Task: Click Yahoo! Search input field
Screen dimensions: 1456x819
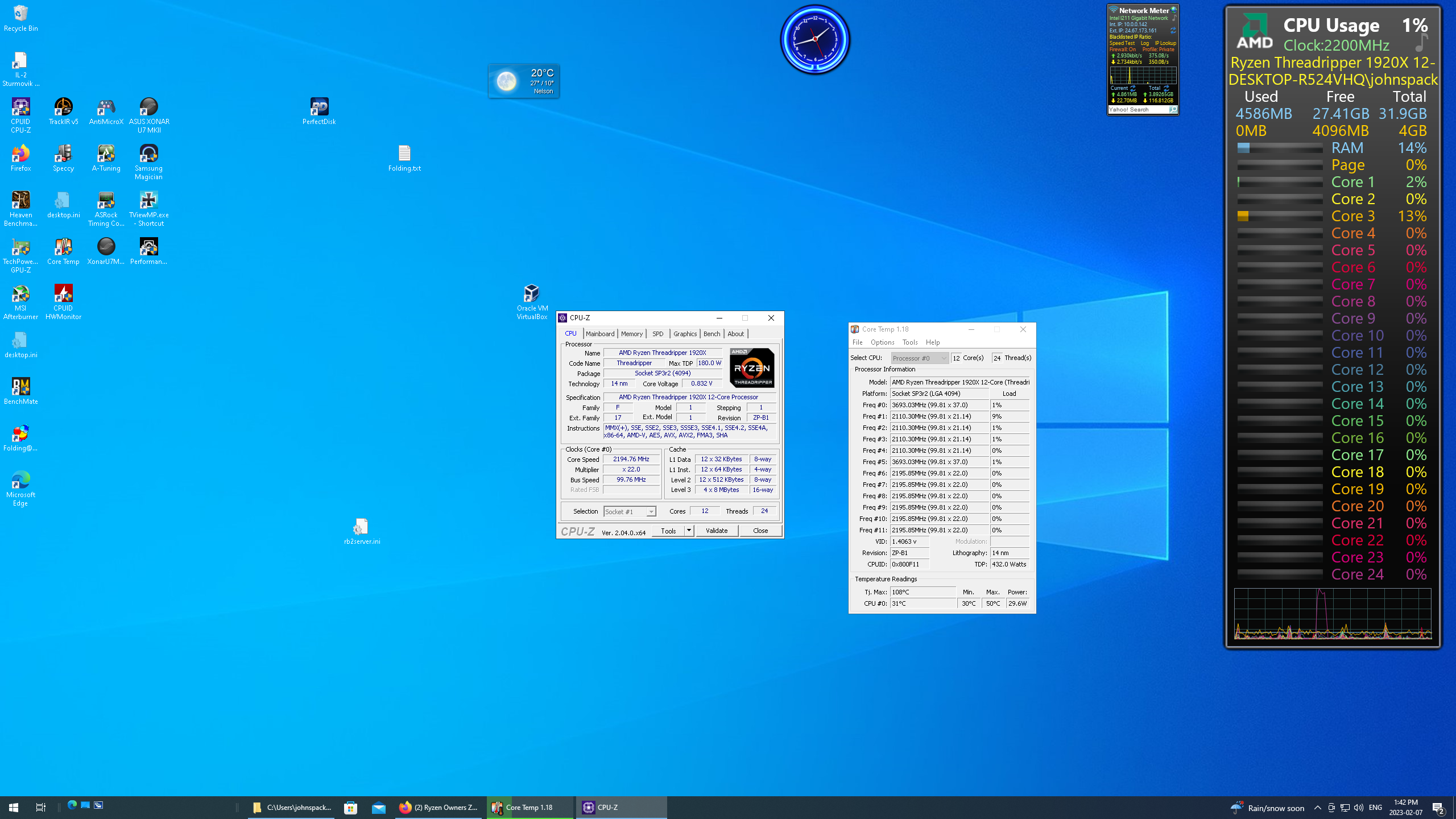Action: click(x=1139, y=110)
